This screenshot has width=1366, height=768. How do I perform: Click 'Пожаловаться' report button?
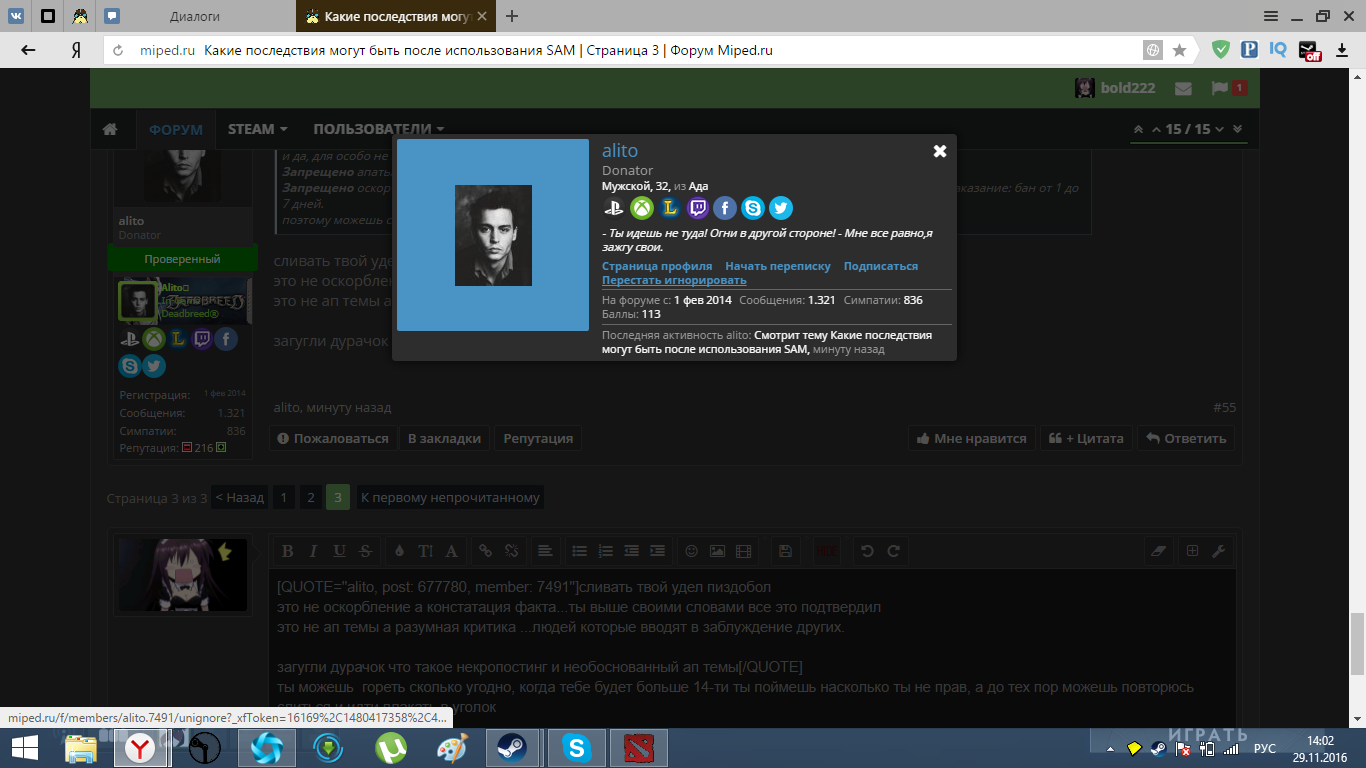(333, 438)
